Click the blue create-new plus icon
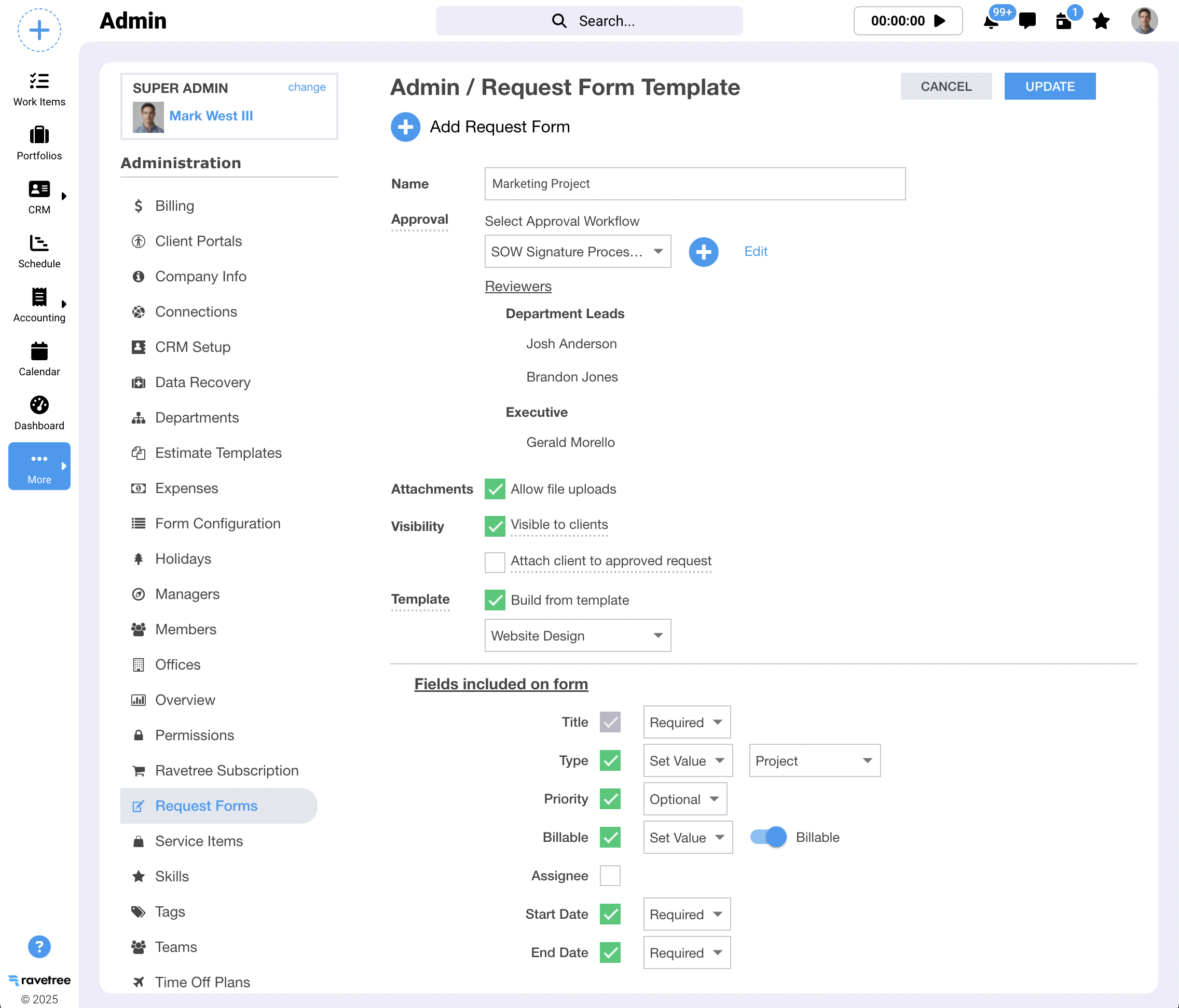 point(39,30)
